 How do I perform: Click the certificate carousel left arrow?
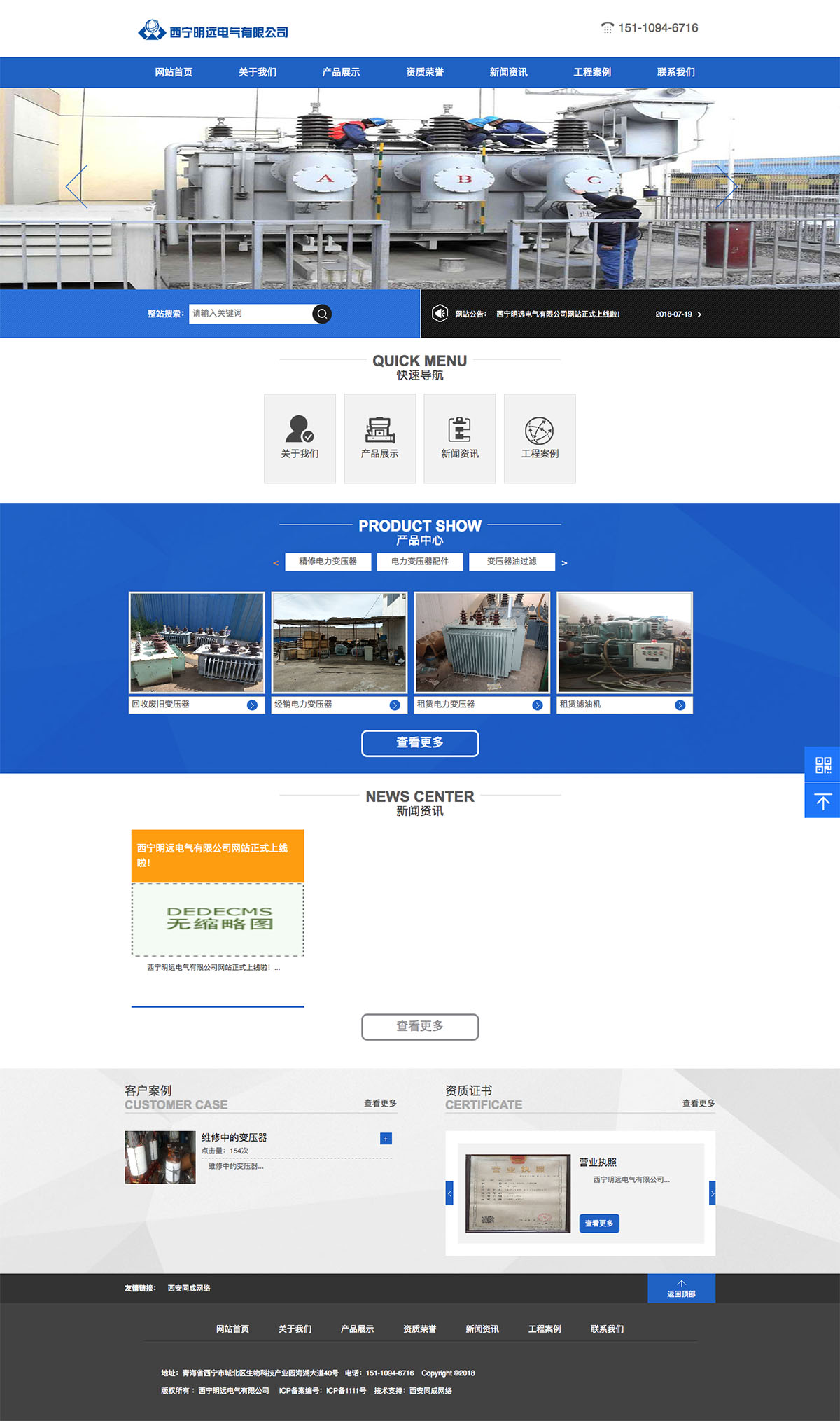449,1193
